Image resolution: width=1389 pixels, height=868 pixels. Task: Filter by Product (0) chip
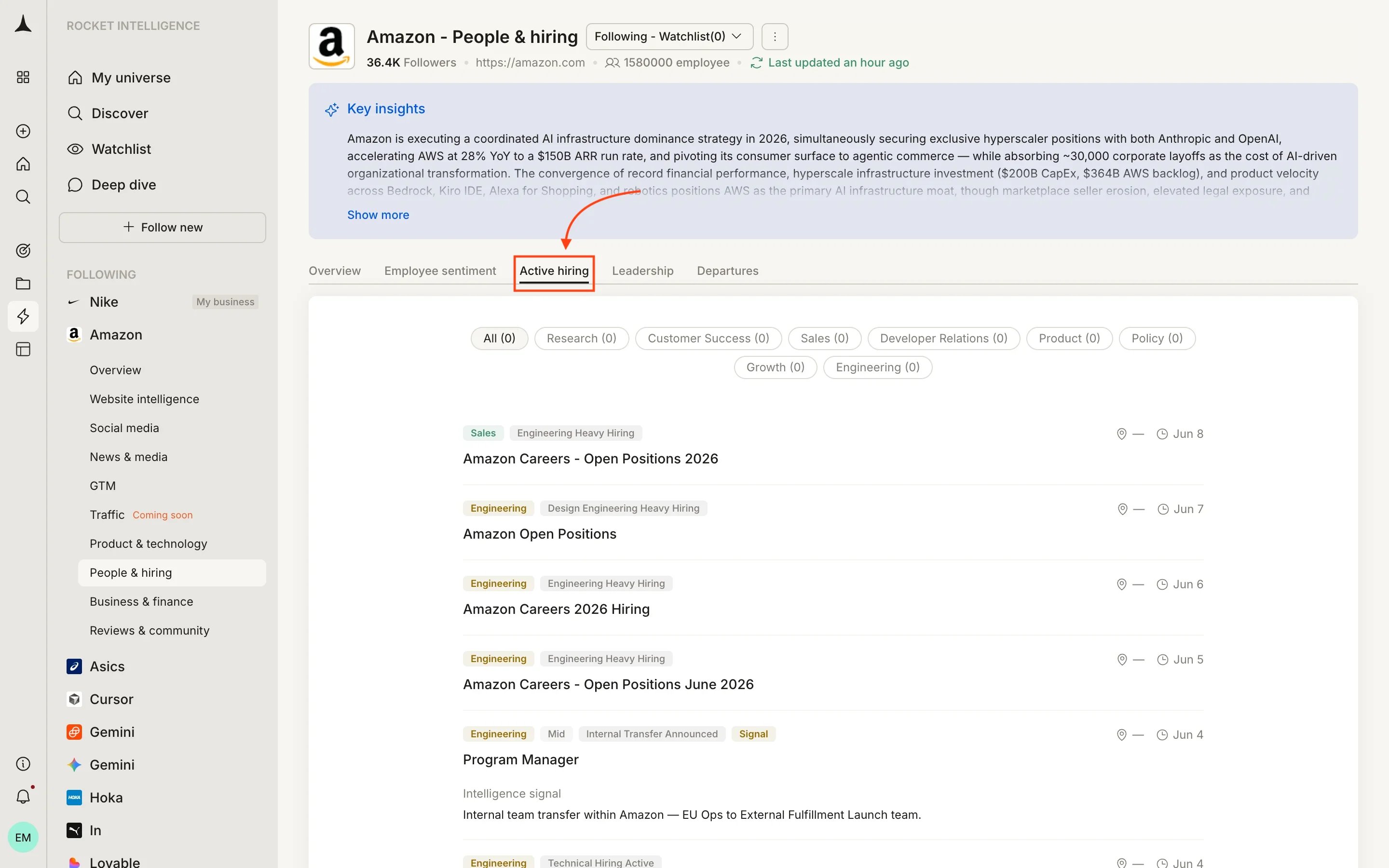coord(1069,339)
